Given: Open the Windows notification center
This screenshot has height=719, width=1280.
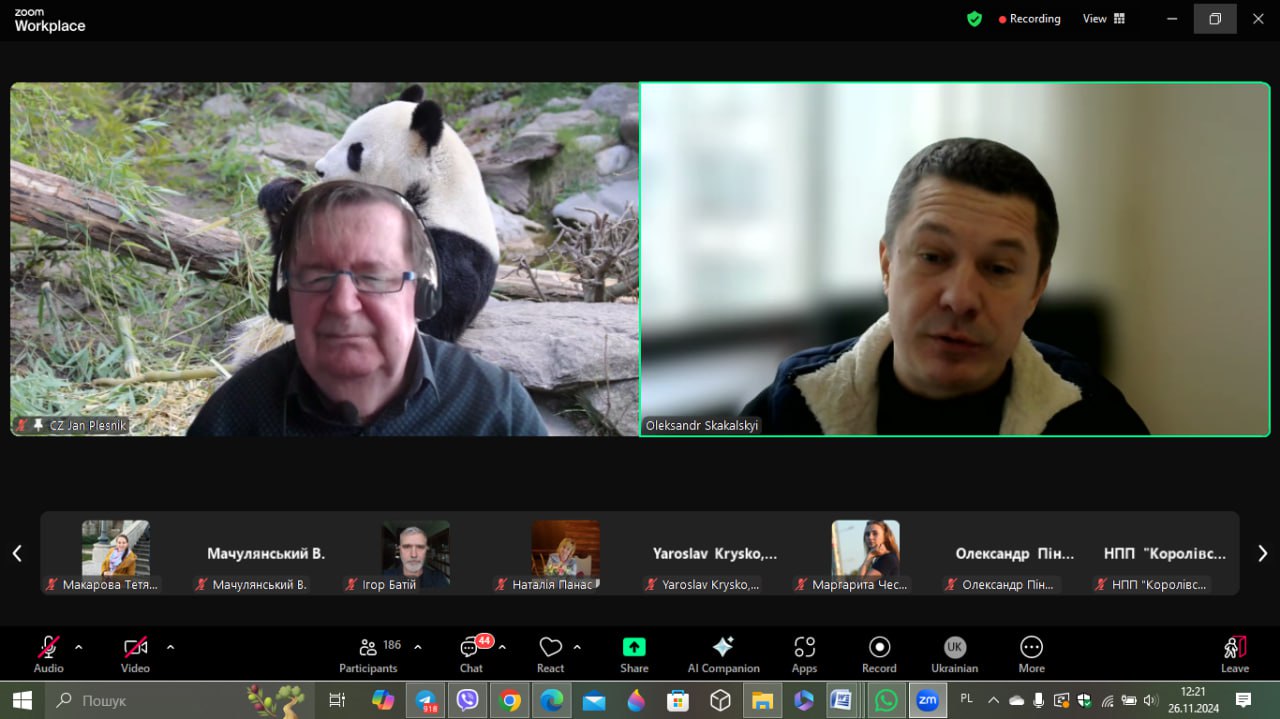Looking at the screenshot, I should coord(1243,700).
